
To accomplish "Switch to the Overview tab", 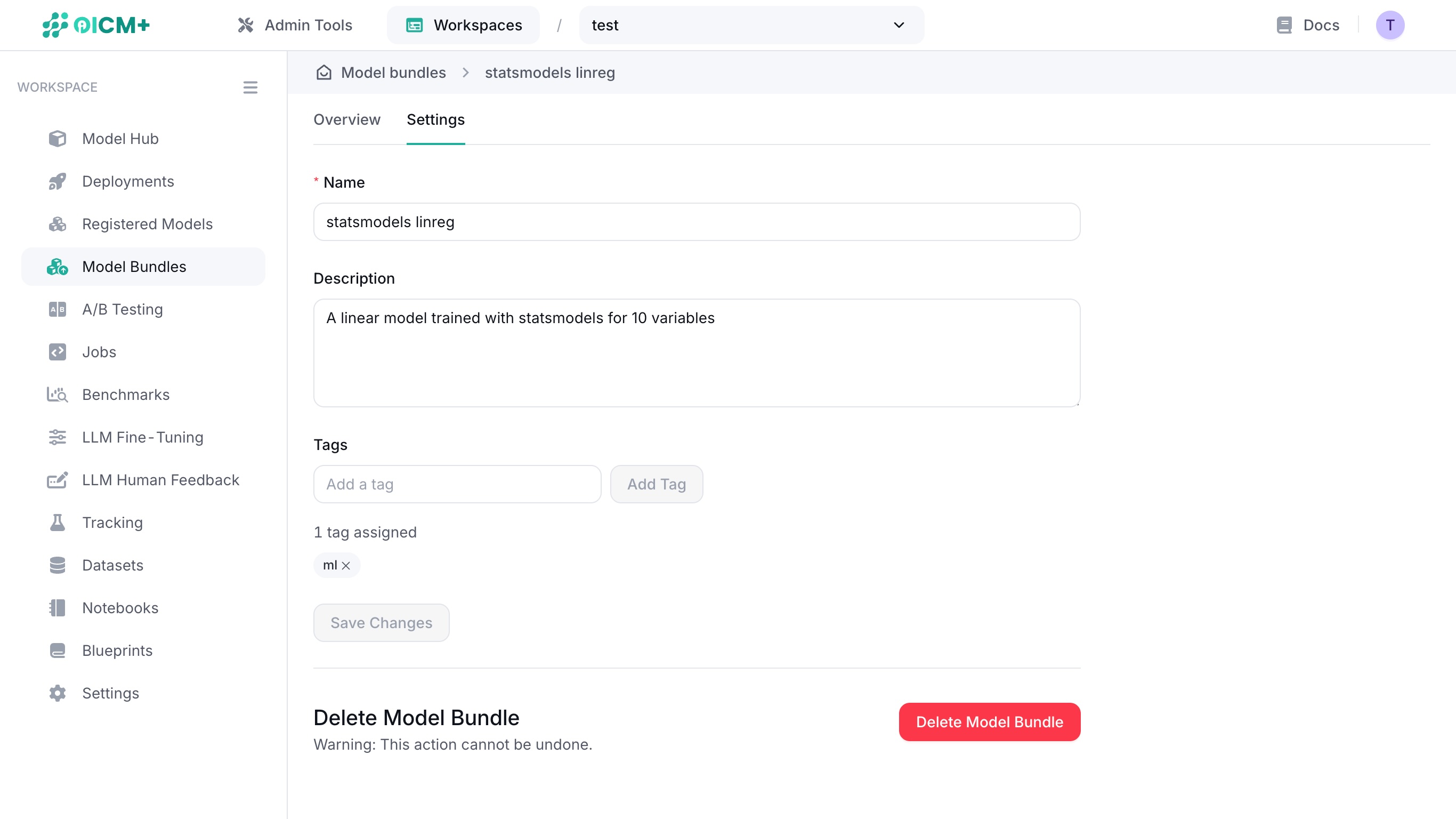I will 346,119.
